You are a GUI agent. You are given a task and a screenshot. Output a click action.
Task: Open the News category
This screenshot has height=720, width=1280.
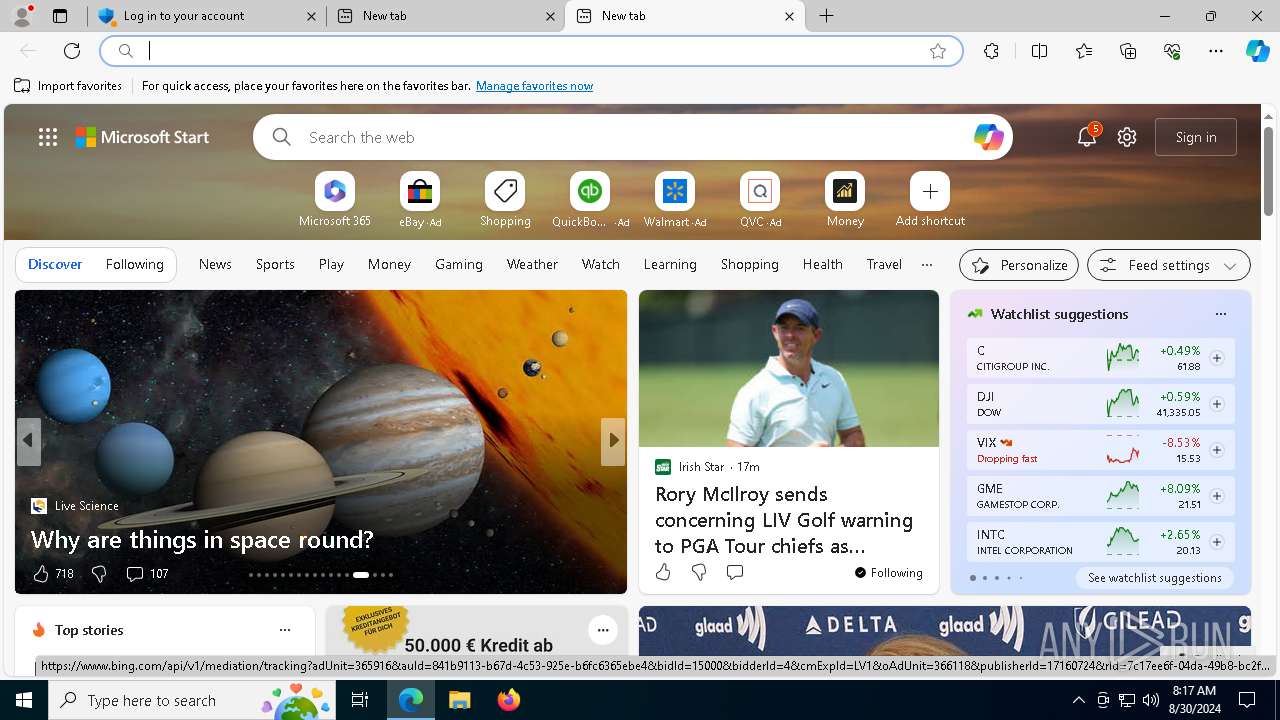215,264
